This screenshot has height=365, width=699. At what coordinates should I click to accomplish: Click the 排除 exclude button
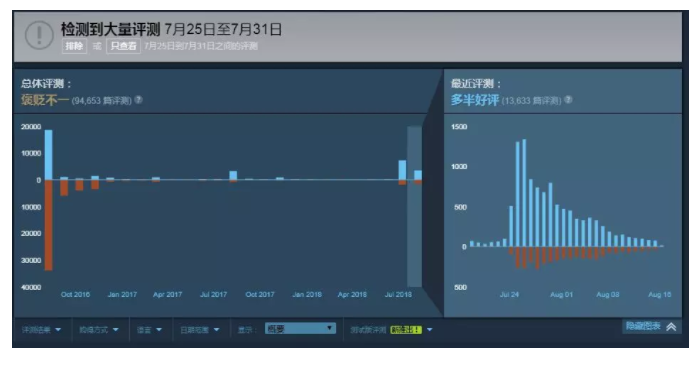[74, 46]
